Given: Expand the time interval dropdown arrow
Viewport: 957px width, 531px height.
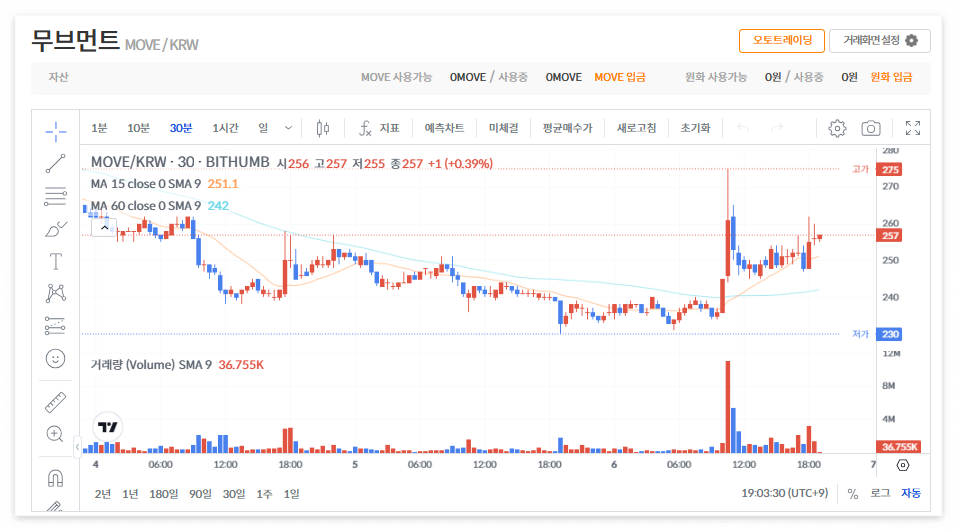Looking at the screenshot, I should click(x=288, y=128).
